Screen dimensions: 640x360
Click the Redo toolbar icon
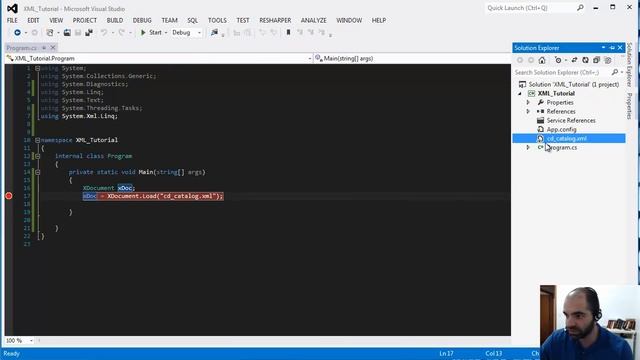tap(122, 33)
